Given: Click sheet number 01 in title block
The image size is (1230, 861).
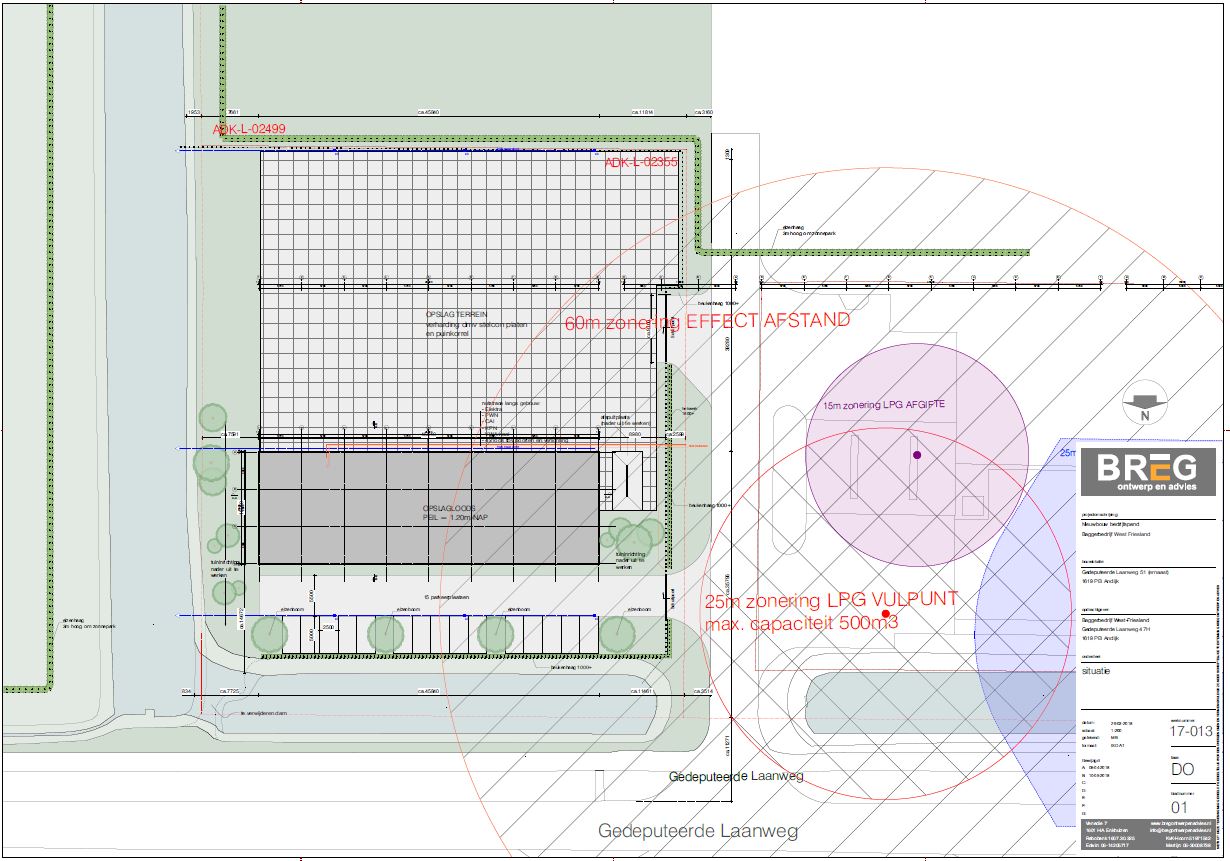Looking at the screenshot, I should pyautogui.click(x=1180, y=807).
